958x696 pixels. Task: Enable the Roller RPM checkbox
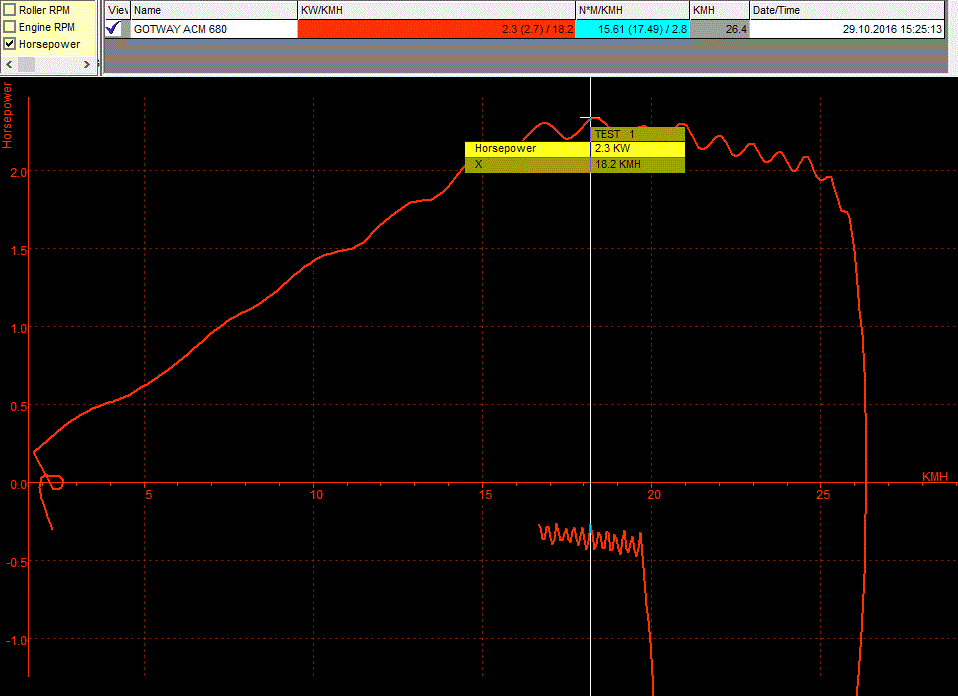tap(10, 9)
